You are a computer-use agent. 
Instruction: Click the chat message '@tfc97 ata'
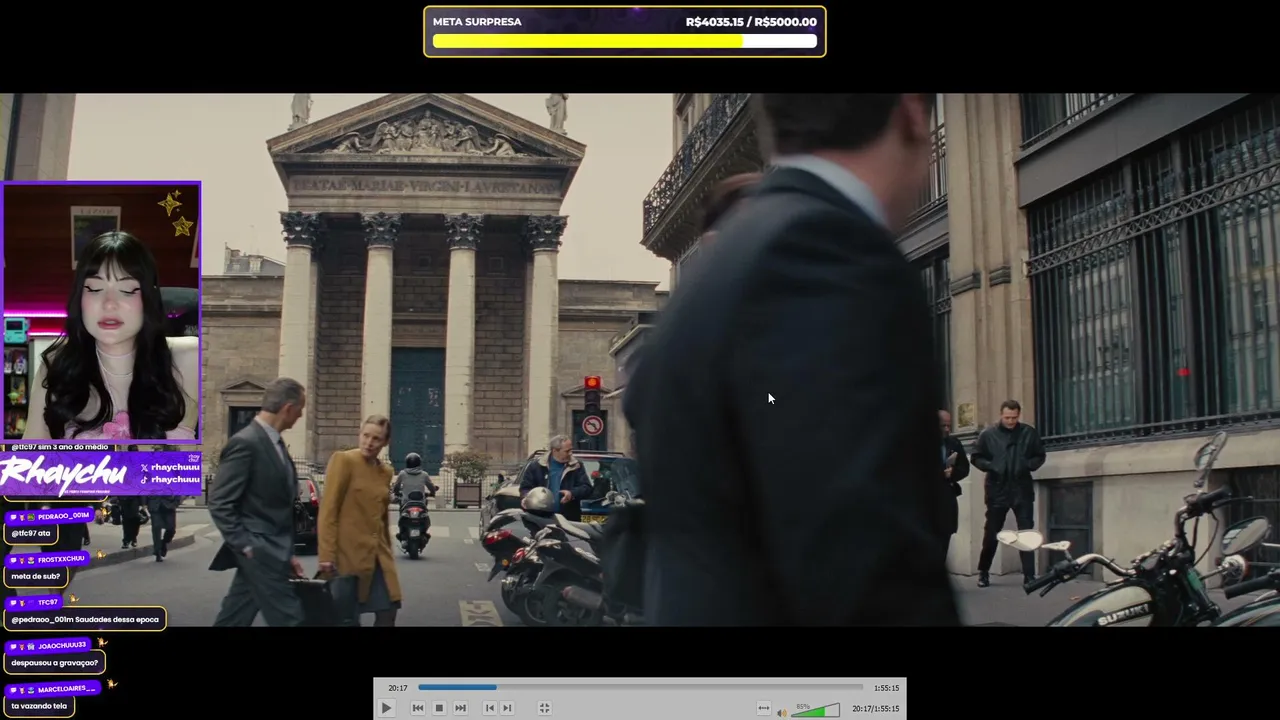(31, 533)
